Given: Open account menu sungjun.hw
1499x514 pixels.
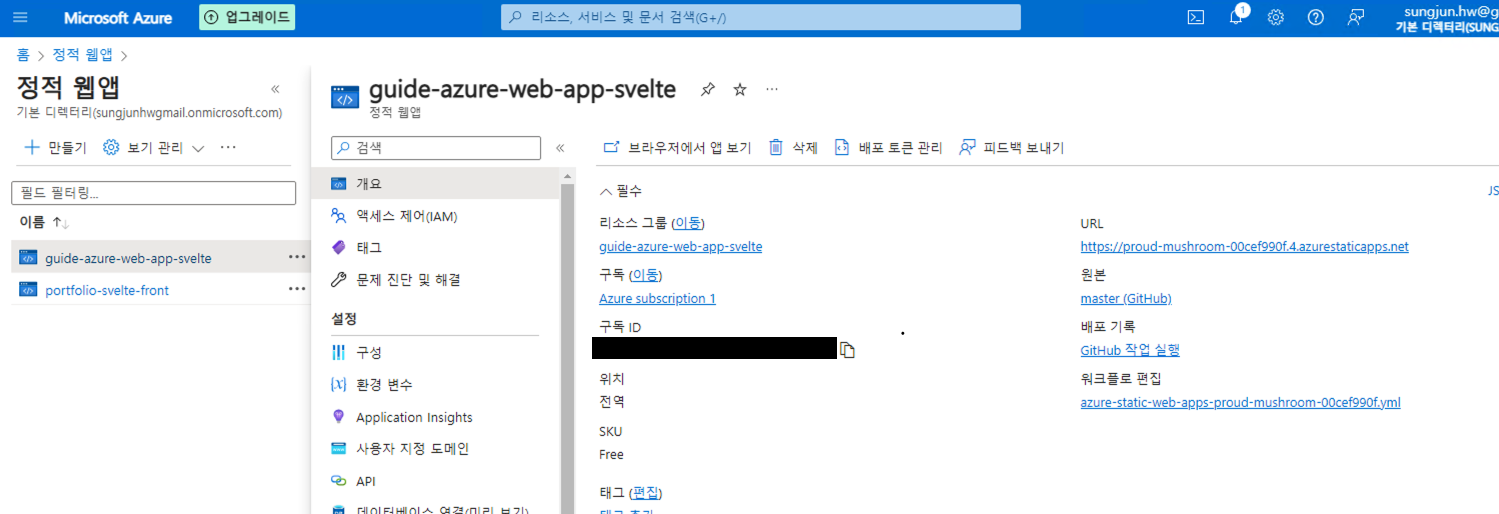Looking at the screenshot, I should (x=1446, y=18).
